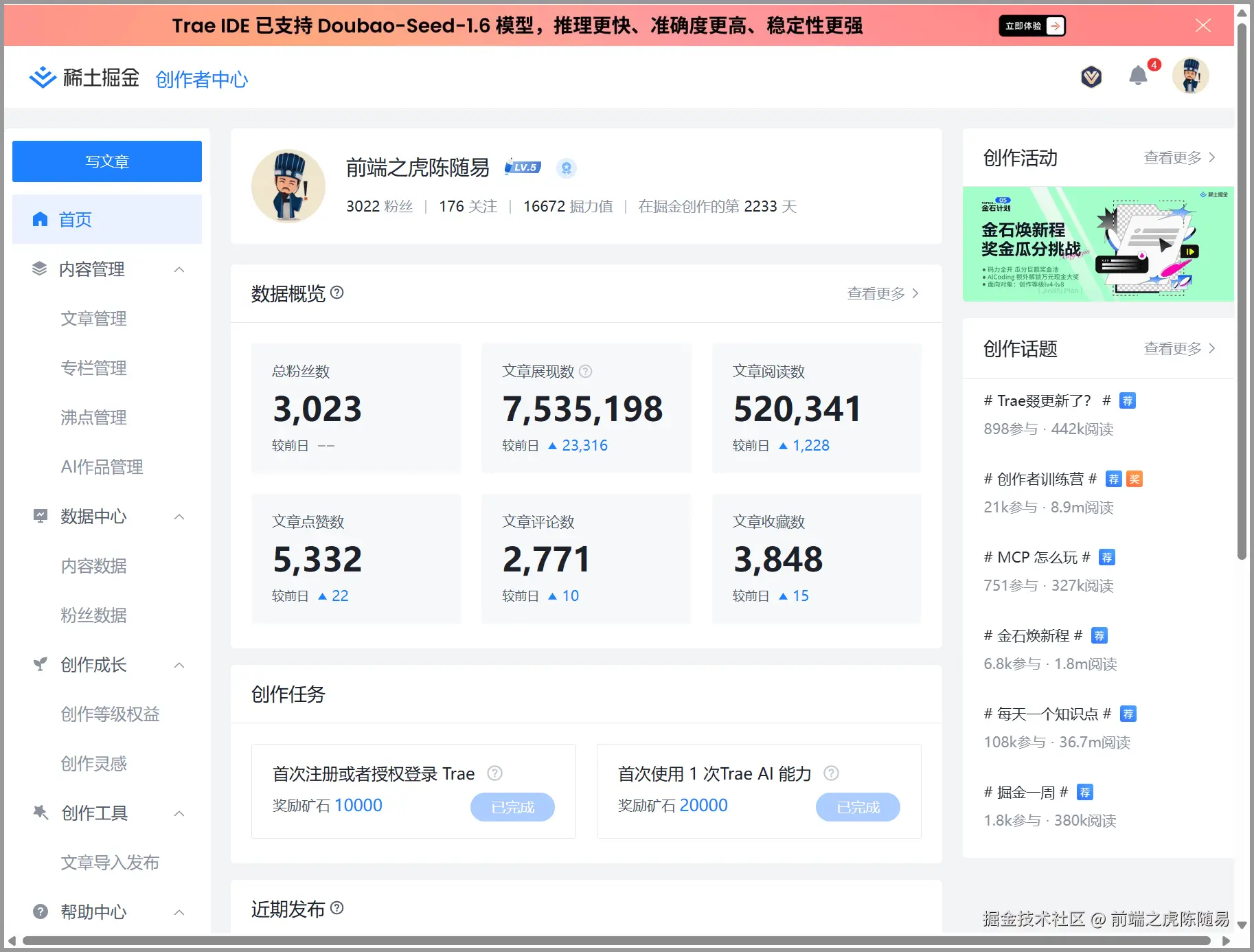
Task: Click the 创作成长 sprout icon
Action: (x=41, y=664)
